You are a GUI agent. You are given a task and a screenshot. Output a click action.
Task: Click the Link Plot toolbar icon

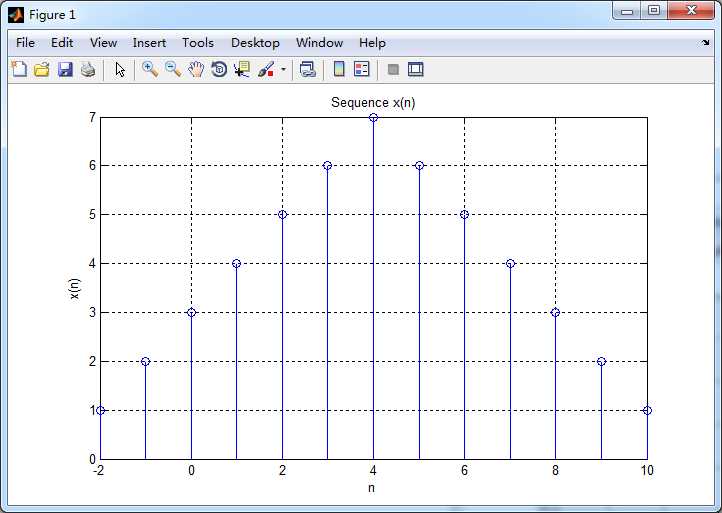[308, 70]
